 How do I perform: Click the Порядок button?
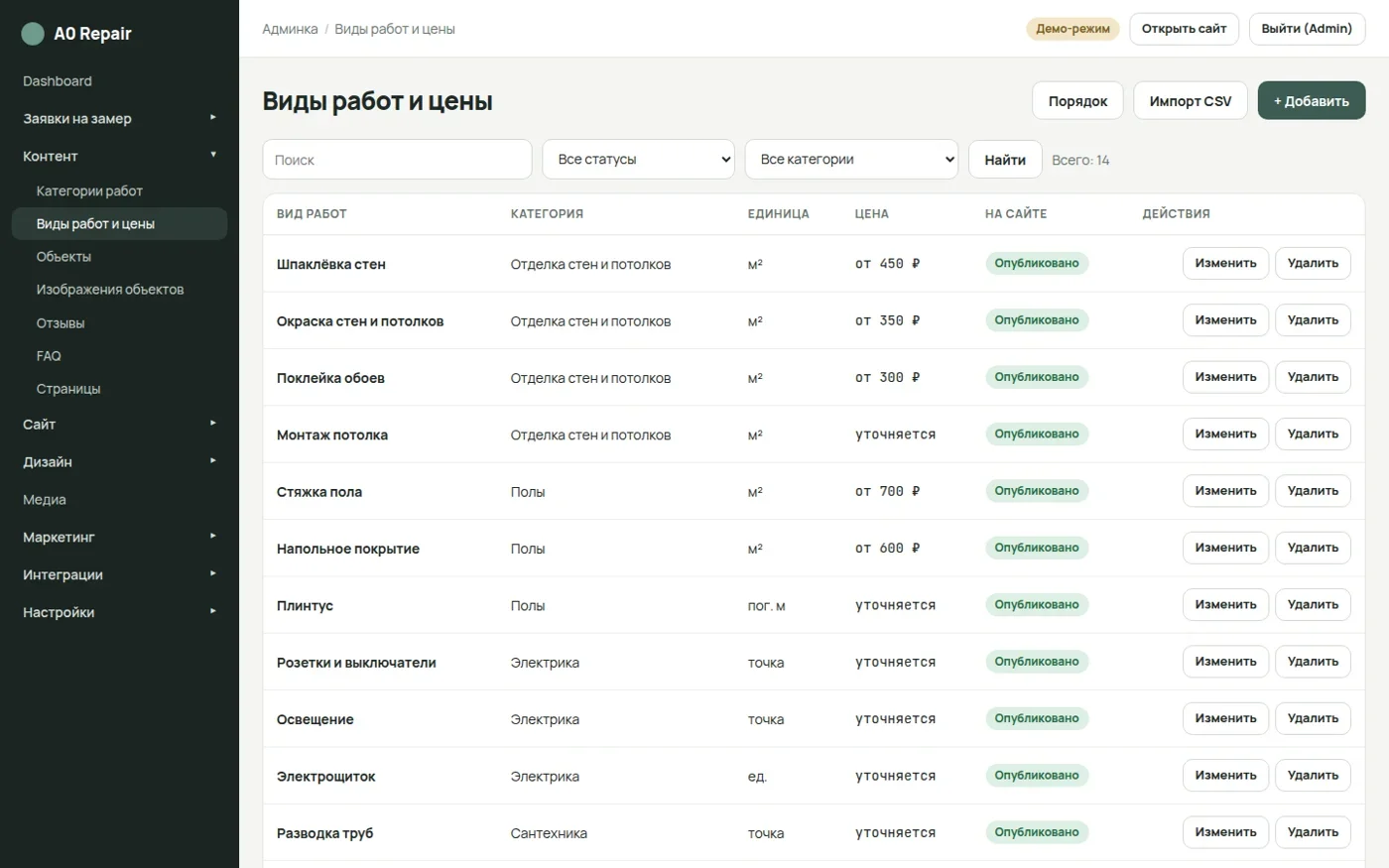click(x=1077, y=100)
